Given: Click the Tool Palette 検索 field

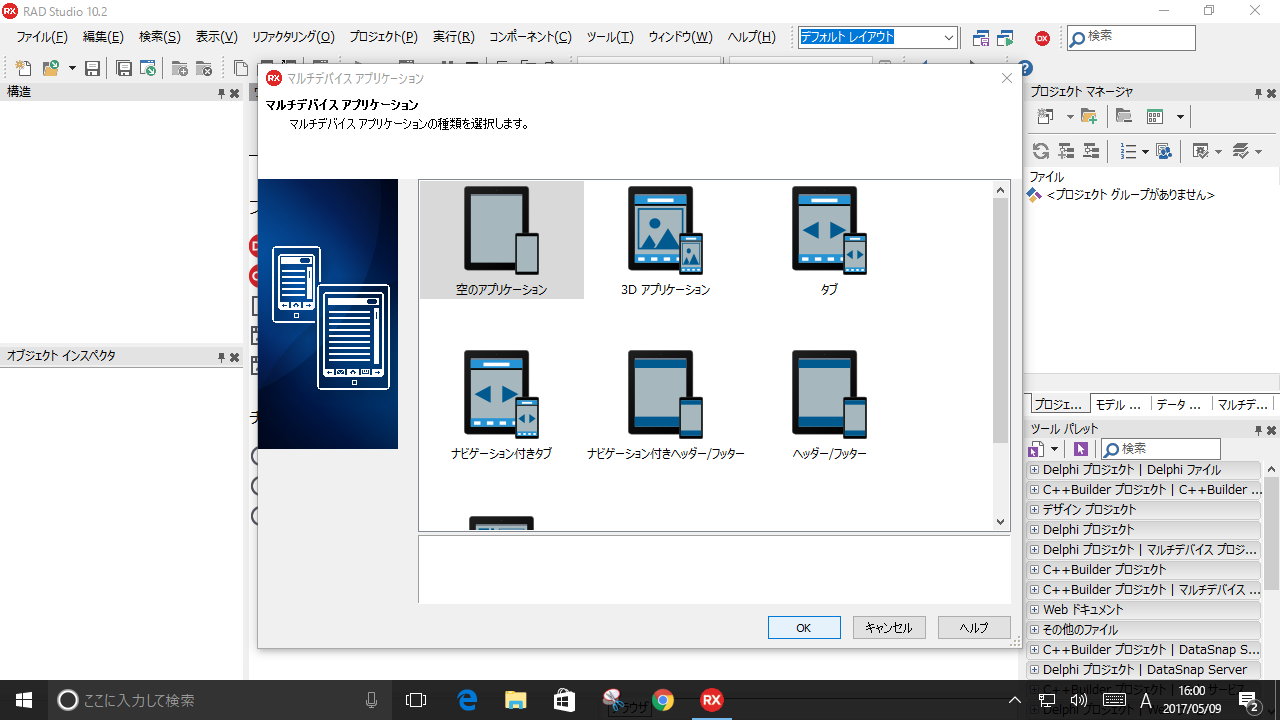Looking at the screenshot, I should [1160, 449].
